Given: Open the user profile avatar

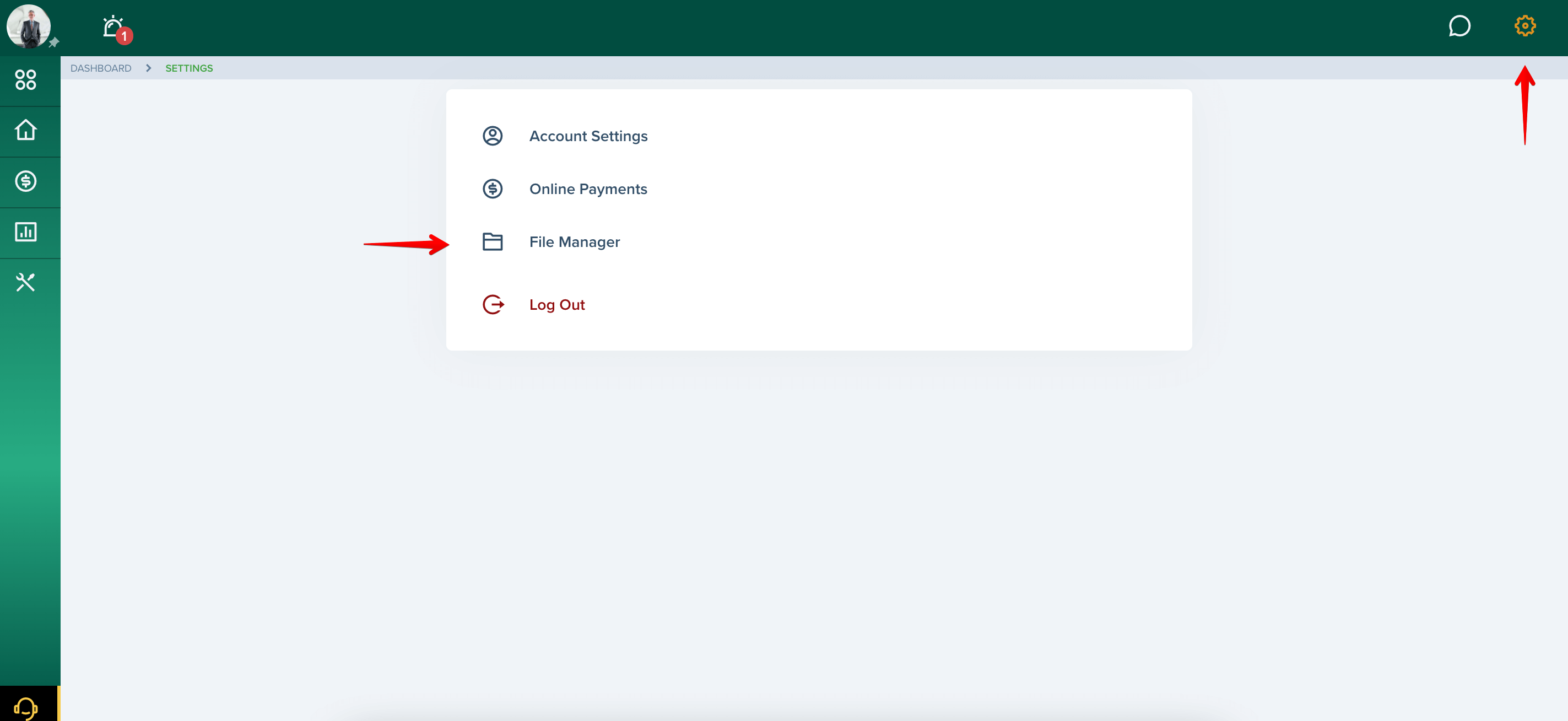Looking at the screenshot, I should click(x=28, y=26).
